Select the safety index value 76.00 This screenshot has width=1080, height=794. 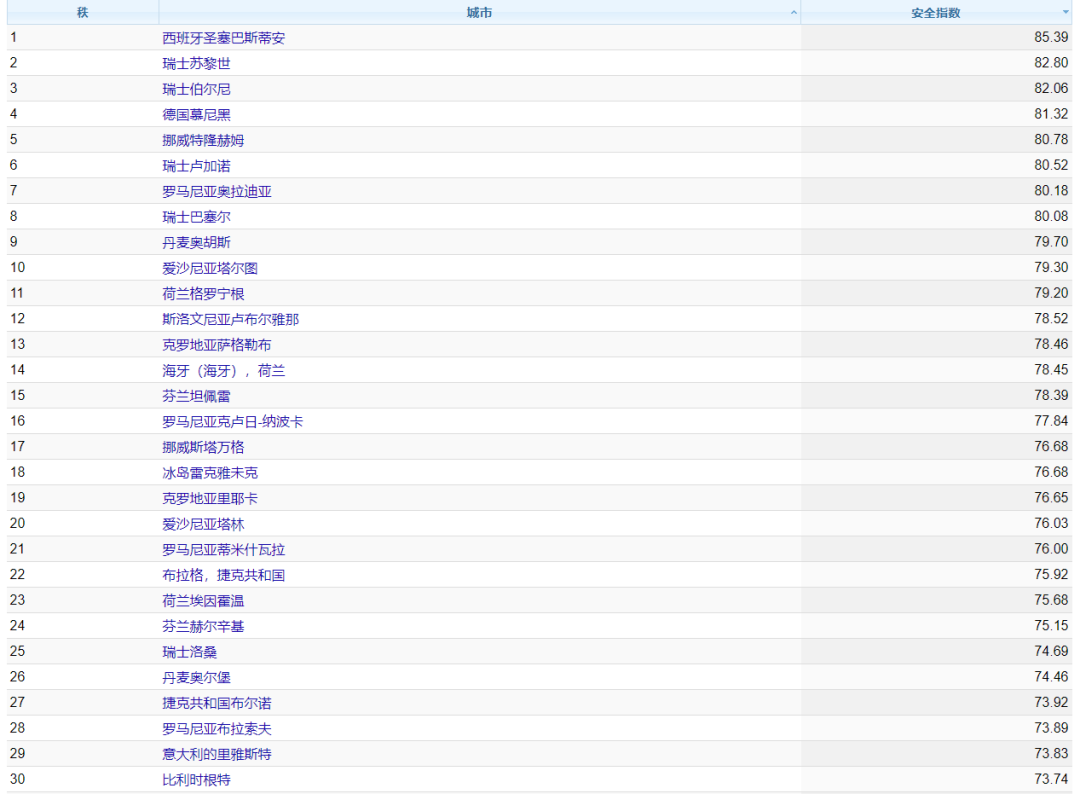1051,548
